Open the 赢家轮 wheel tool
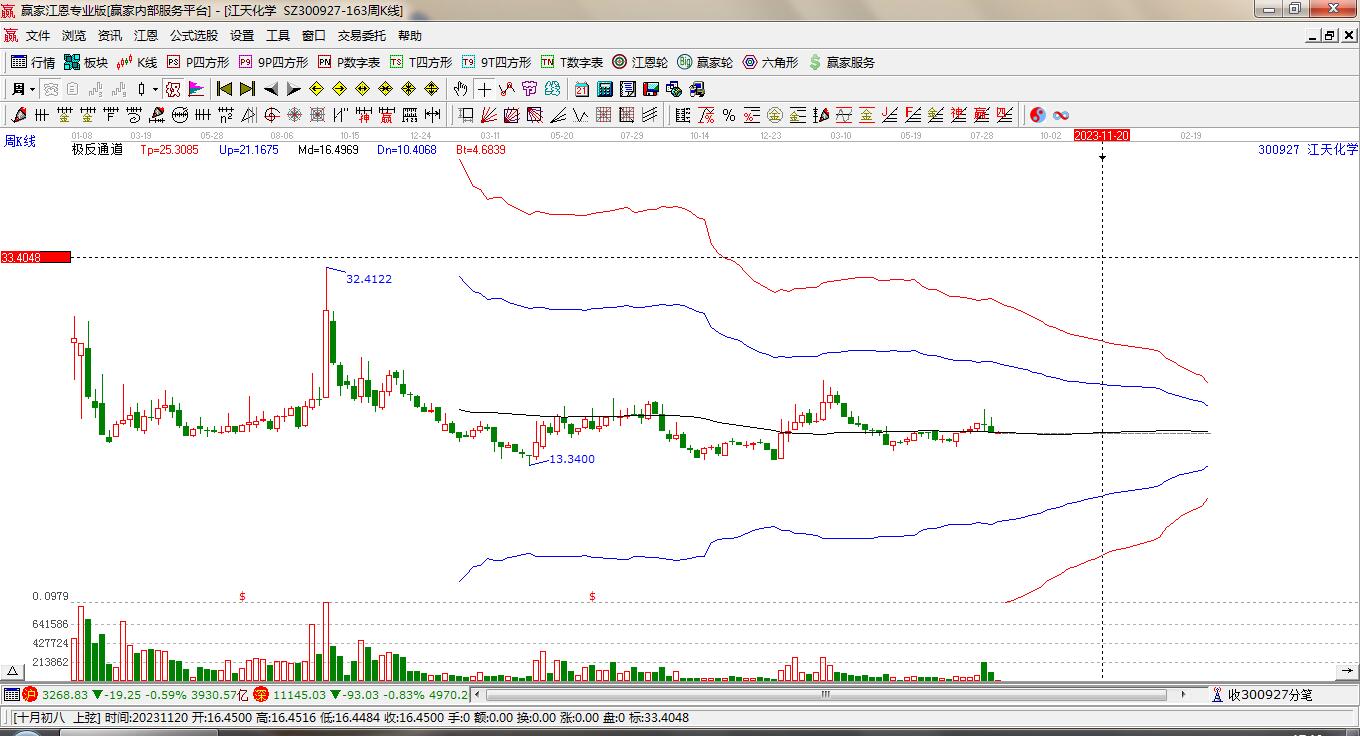Image resolution: width=1360 pixels, height=736 pixels. (705, 62)
